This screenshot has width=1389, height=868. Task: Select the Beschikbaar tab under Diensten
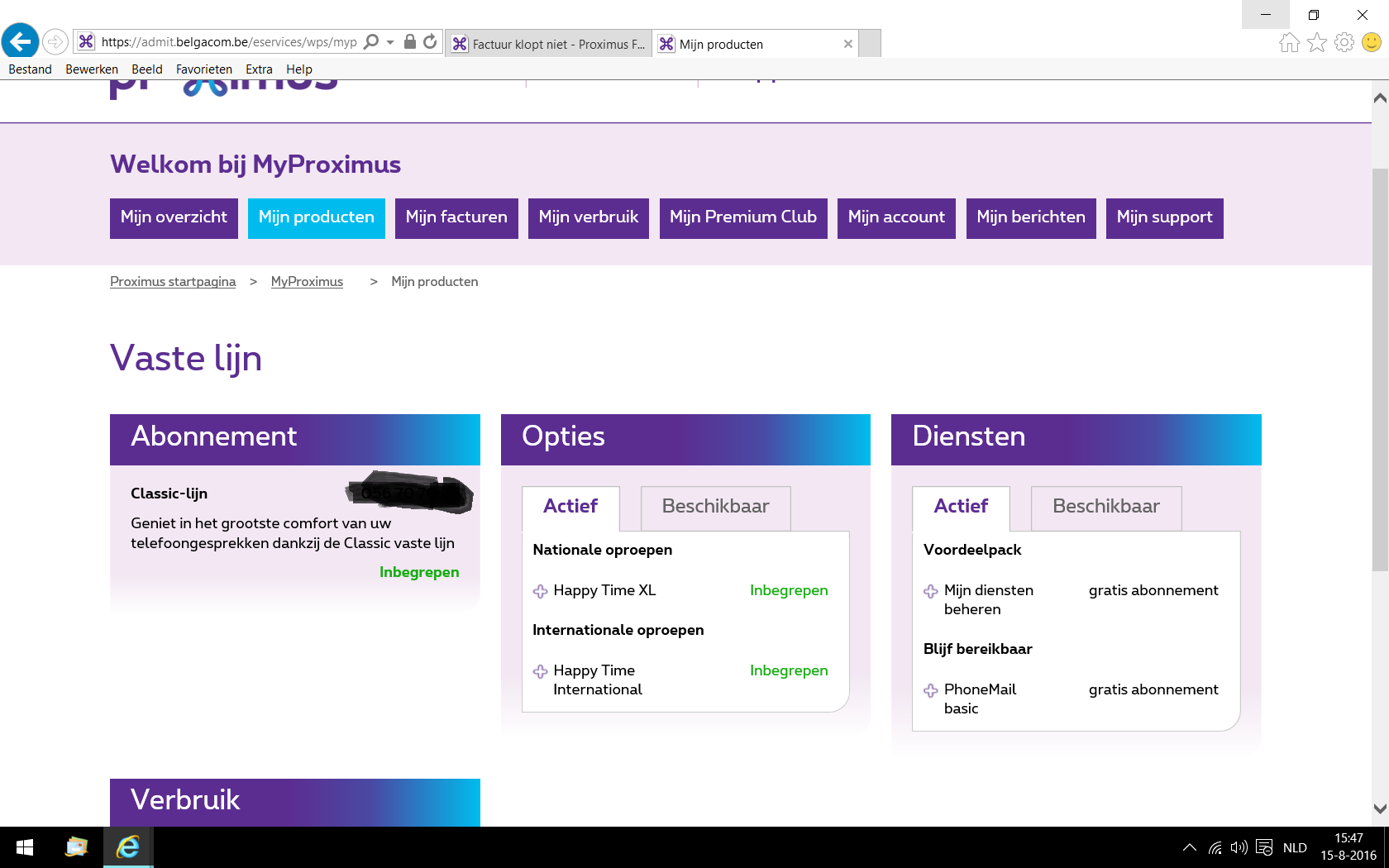(1106, 508)
